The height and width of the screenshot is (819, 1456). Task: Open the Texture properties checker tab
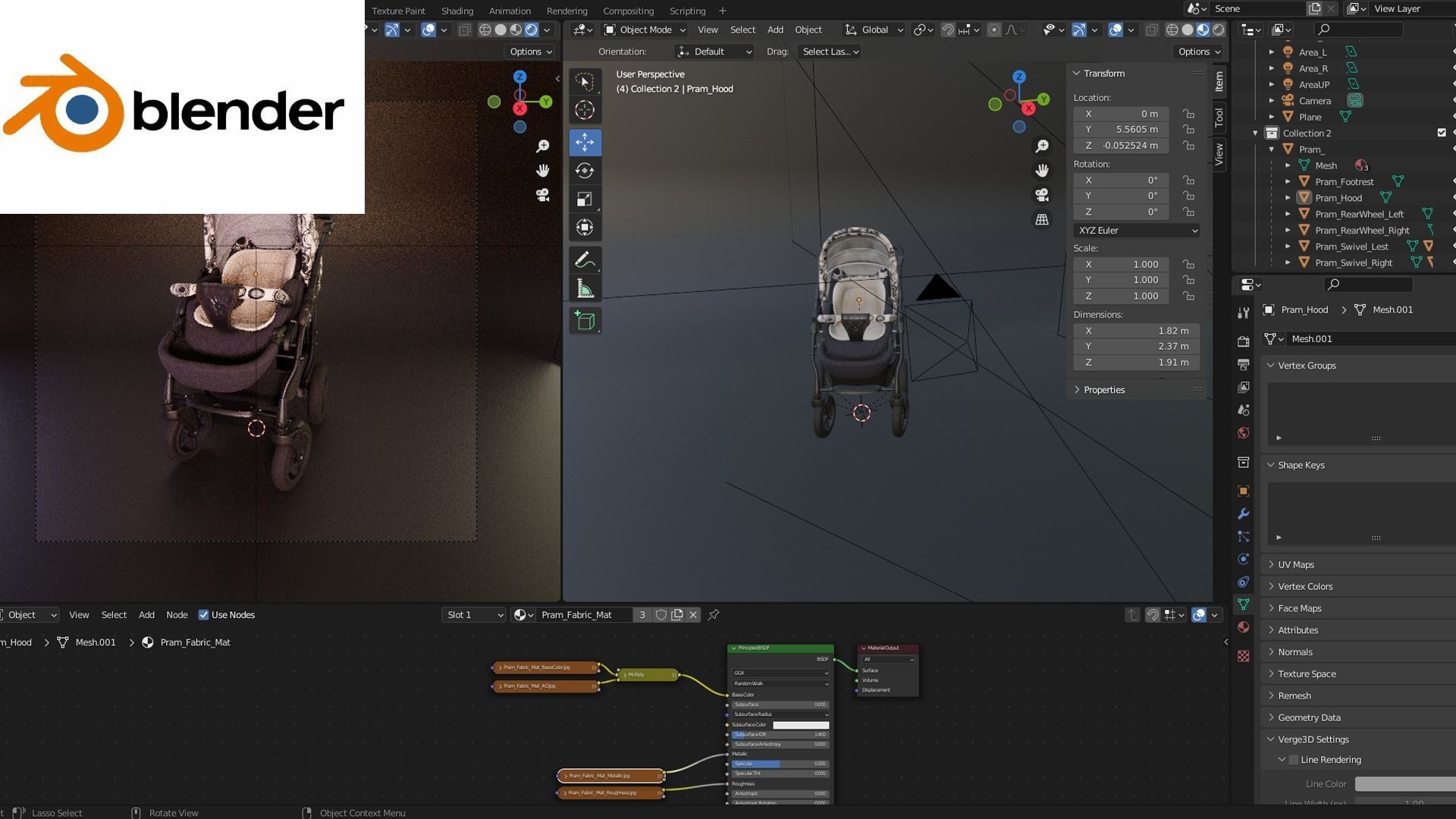tap(1243, 656)
